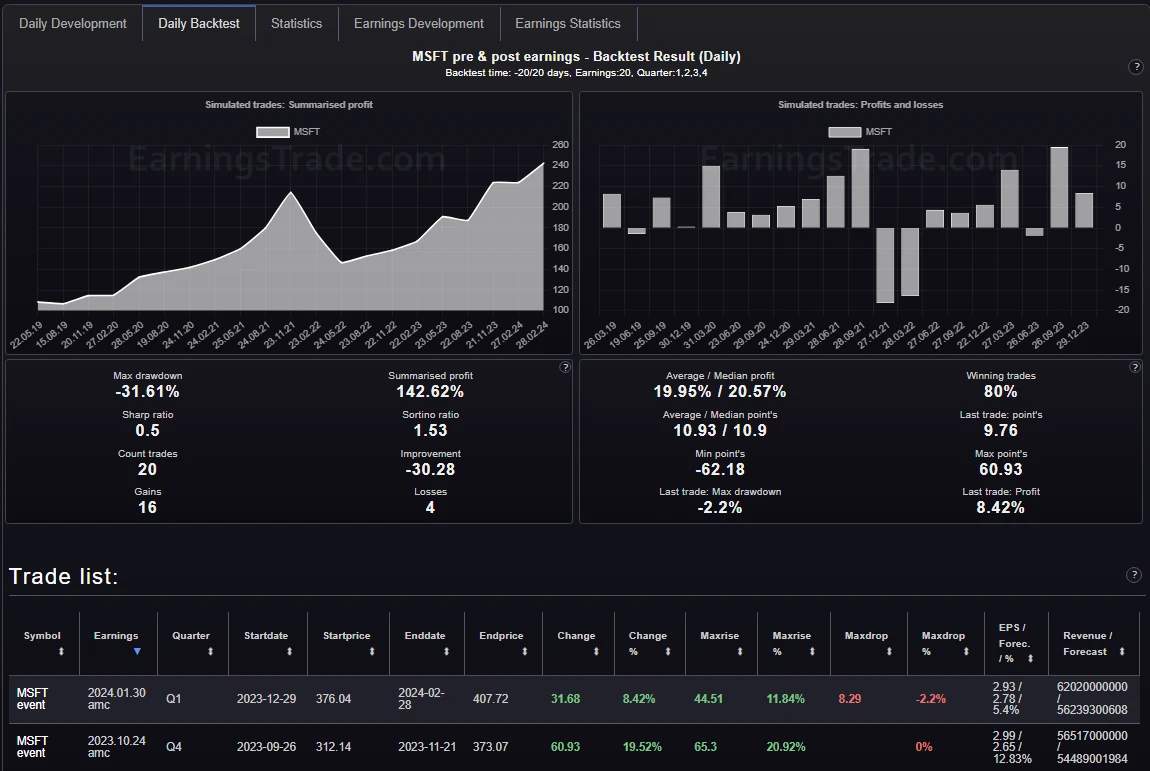This screenshot has width=1150, height=771.
Task: Sort by Revenue / Forecast column
Action: [x=1121, y=652]
